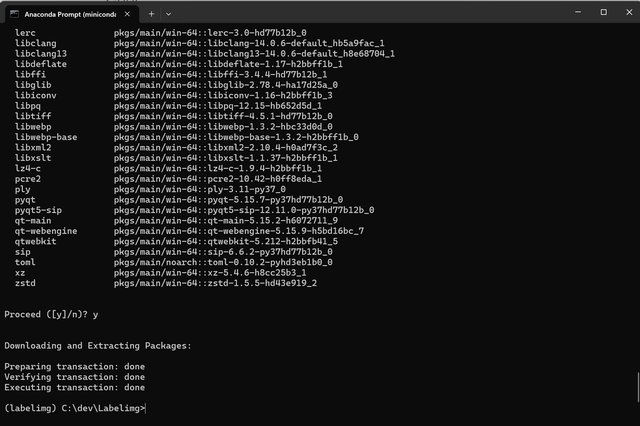Click the 'xz' package name

coord(20,273)
